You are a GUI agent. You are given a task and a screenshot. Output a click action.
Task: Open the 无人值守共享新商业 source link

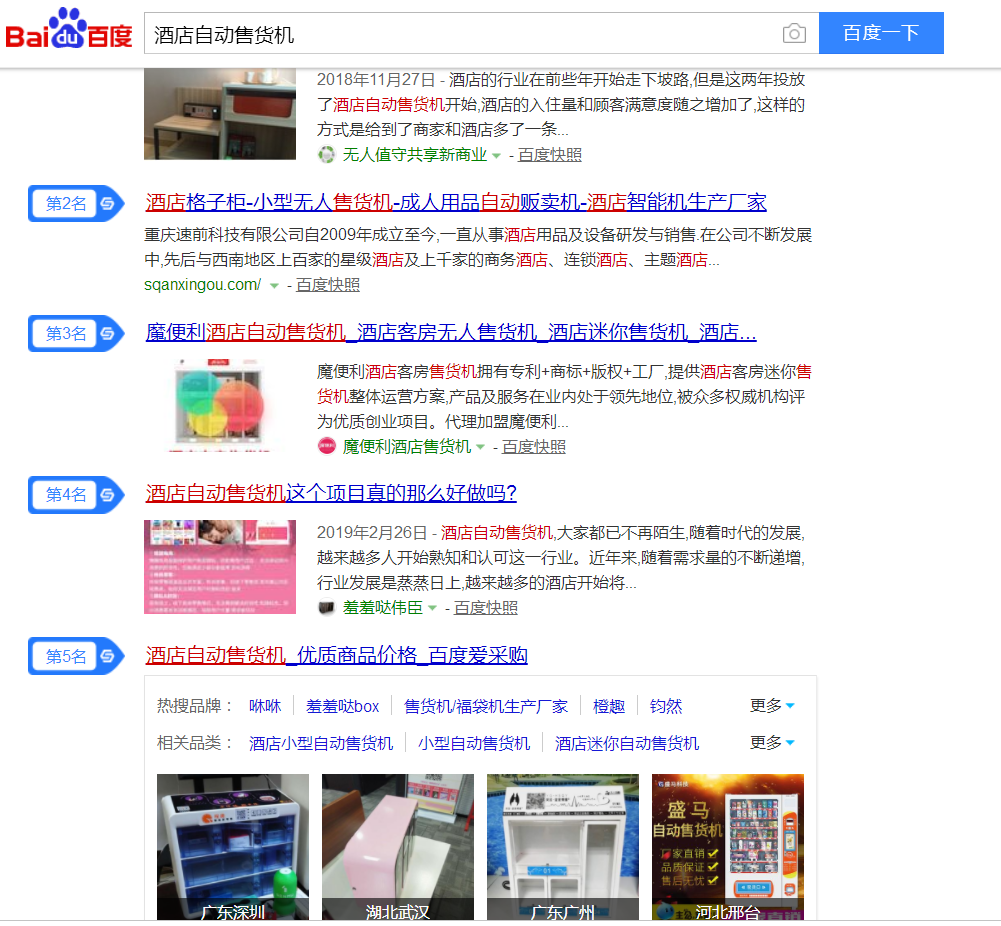[414, 154]
